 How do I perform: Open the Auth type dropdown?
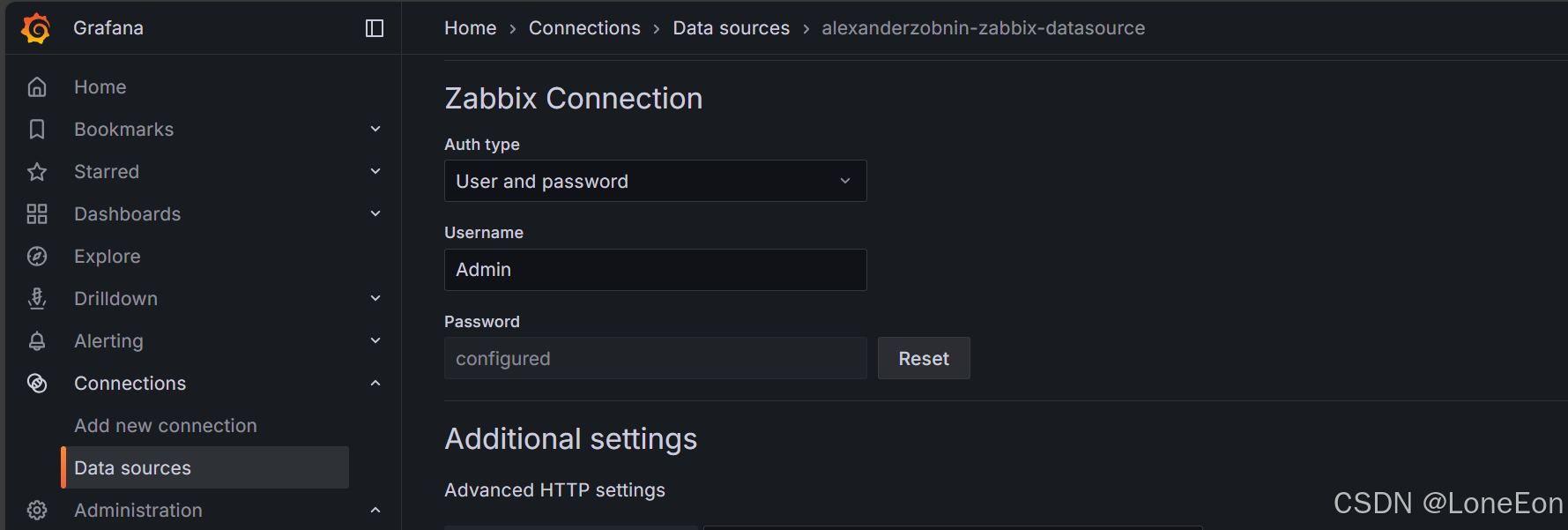pyautogui.click(x=655, y=181)
